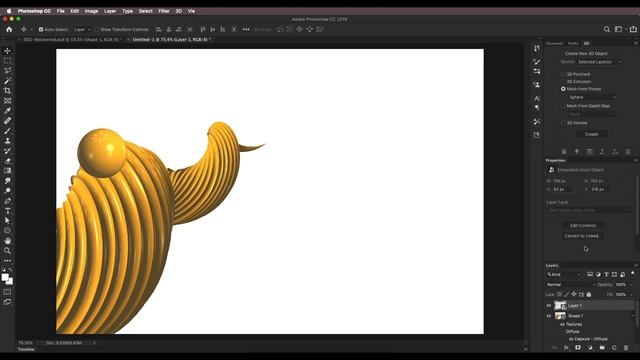This screenshot has width=640, height=360.
Task: Switch to the Paths tab
Action: click(573, 43)
